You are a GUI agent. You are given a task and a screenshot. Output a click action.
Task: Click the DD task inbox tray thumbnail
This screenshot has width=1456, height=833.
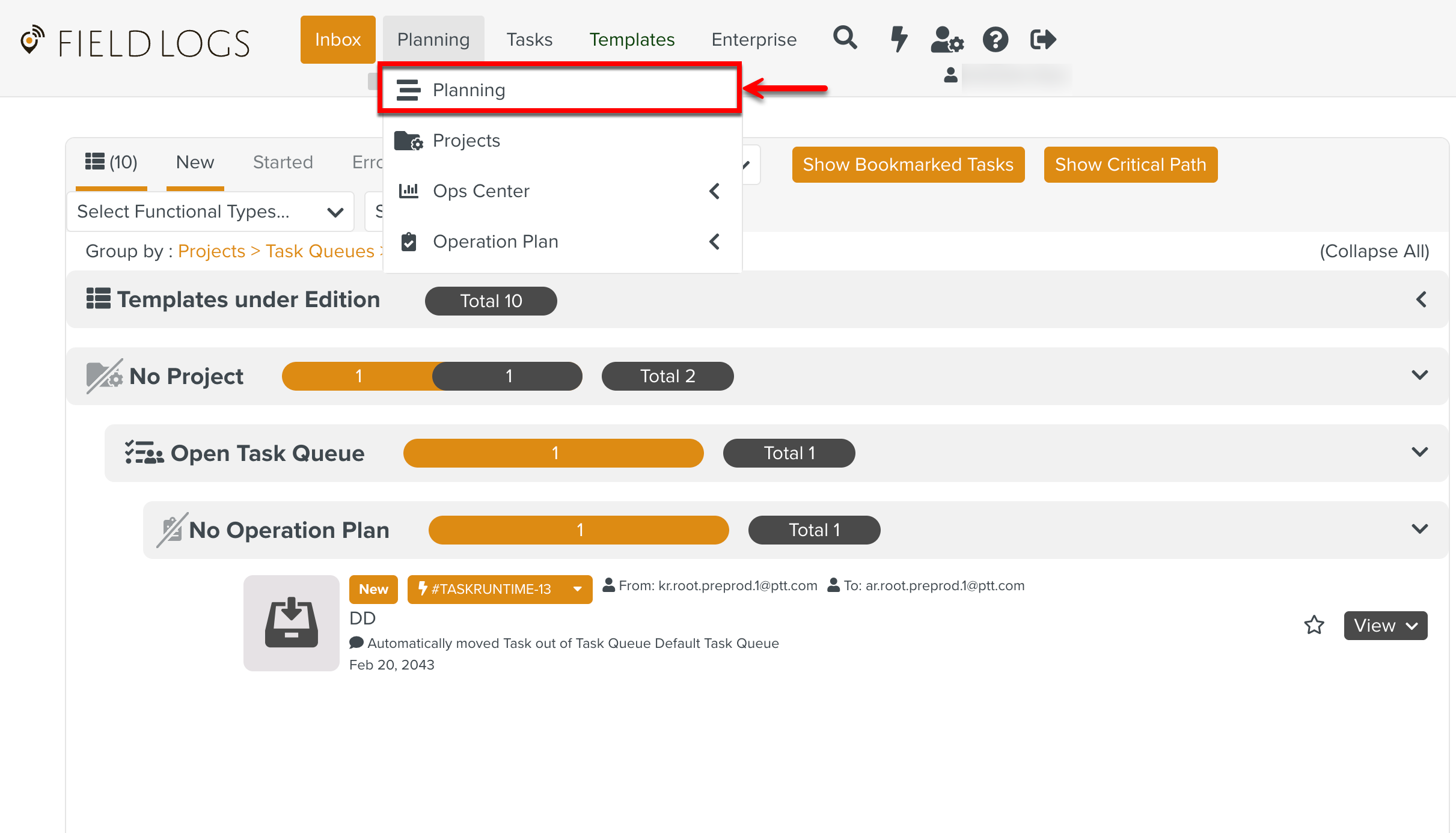(292, 623)
